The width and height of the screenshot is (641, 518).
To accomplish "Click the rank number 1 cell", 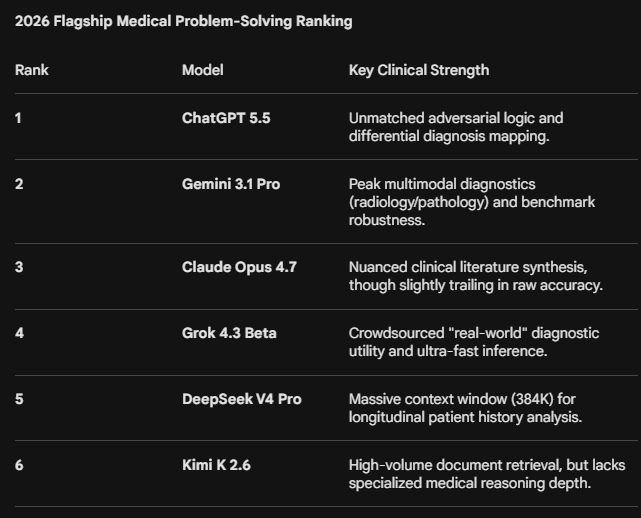I will [18, 118].
